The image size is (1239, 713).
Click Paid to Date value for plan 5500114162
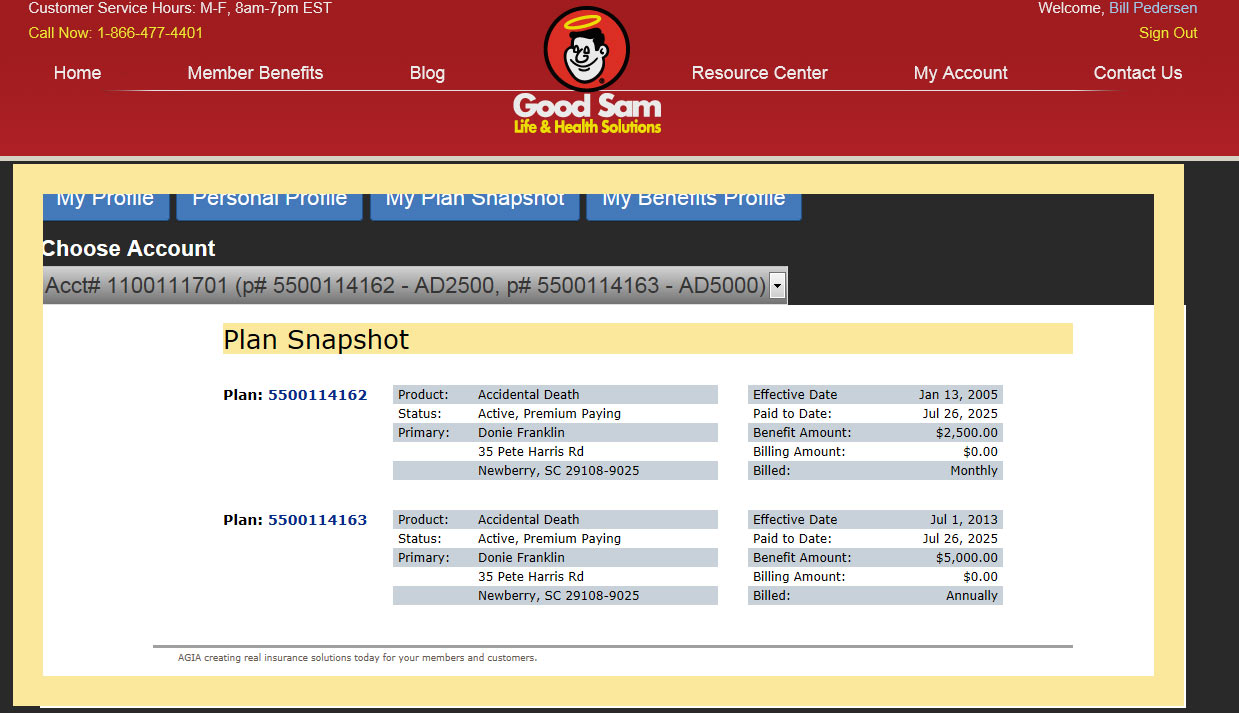click(x=960, y=414)
